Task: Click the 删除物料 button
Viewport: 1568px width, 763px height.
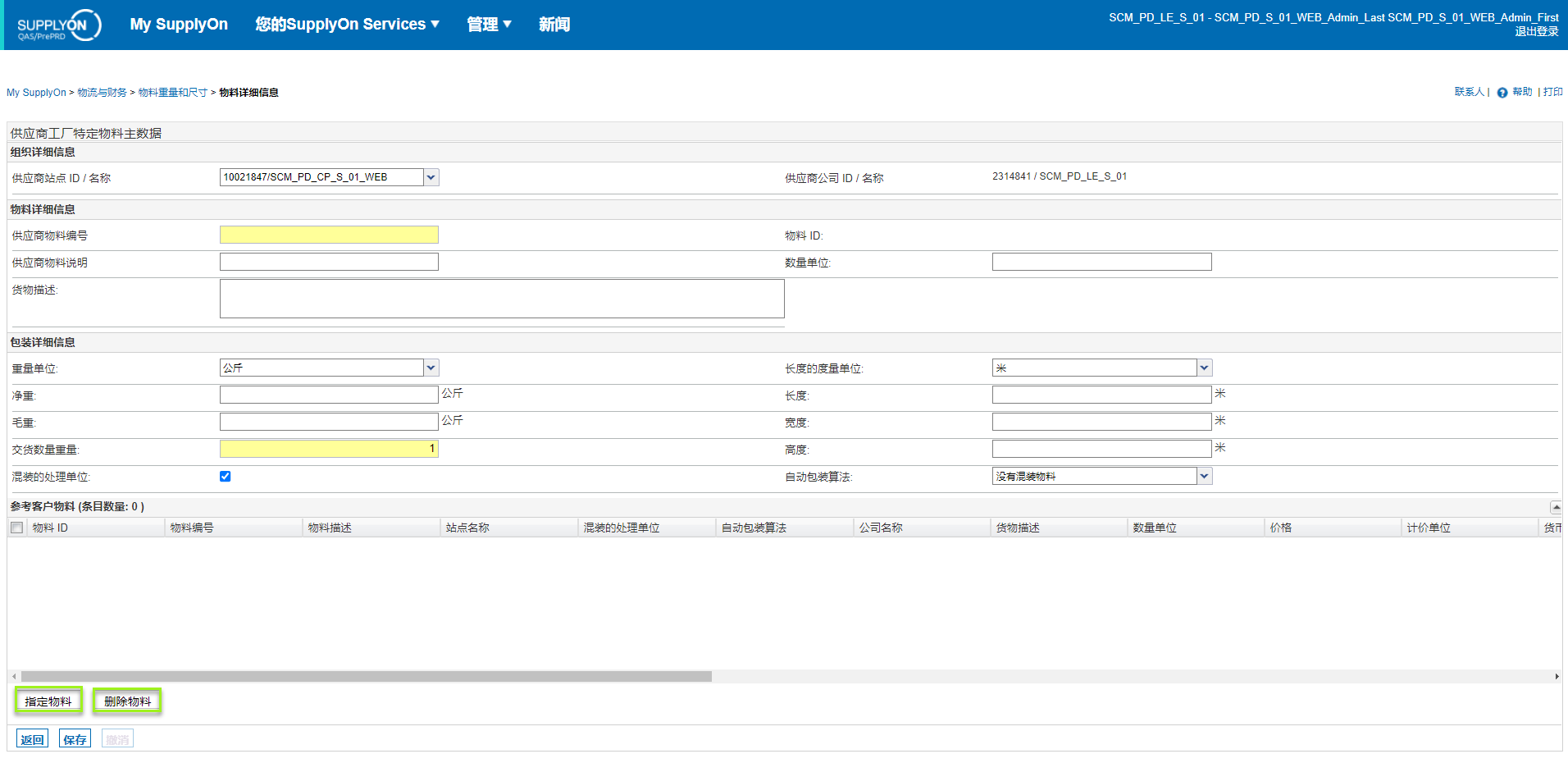Action: 127,701
